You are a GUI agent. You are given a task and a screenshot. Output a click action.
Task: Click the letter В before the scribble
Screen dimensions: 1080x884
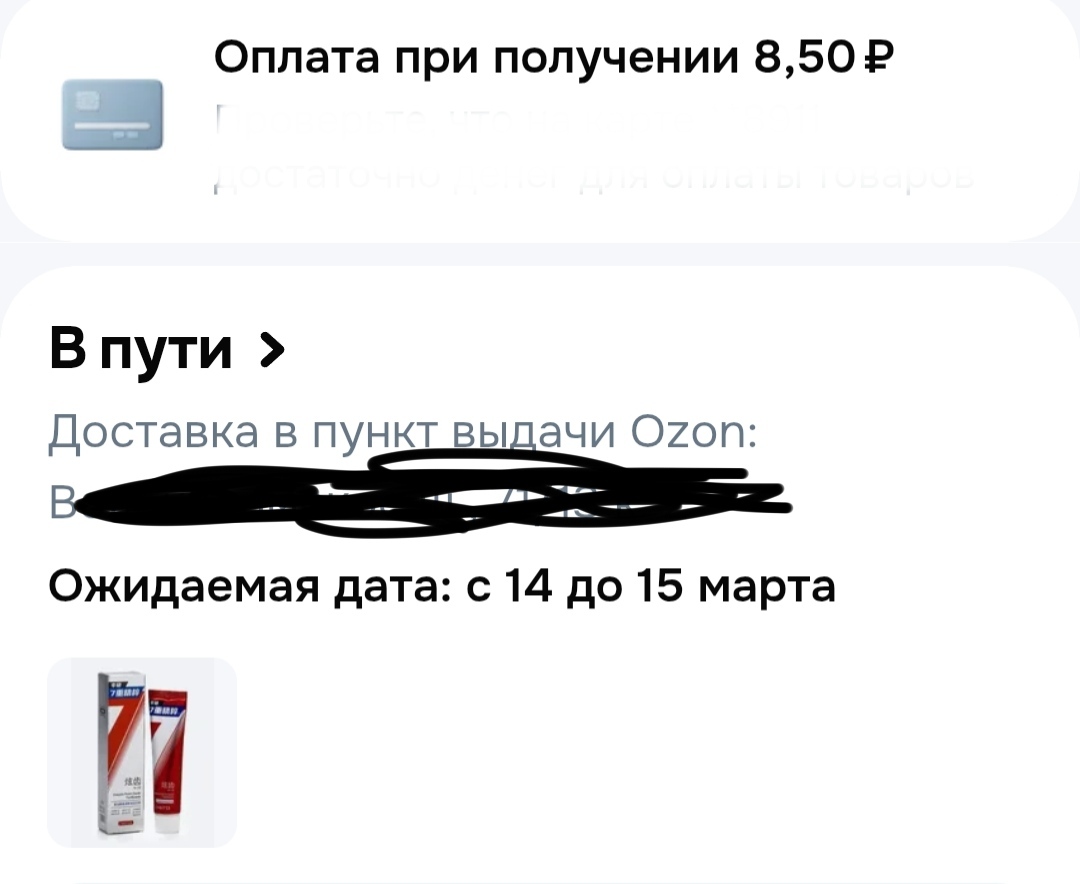pos(61,502)
